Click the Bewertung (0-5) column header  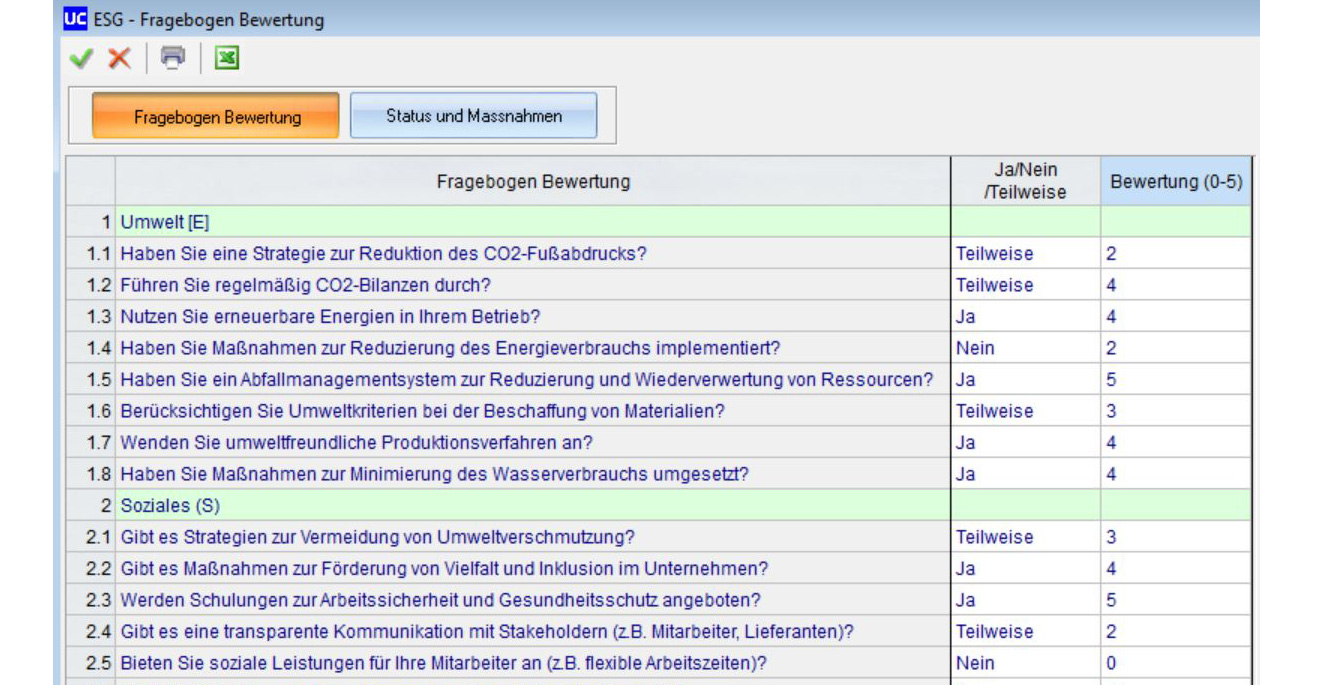[x=1175, y=181]
